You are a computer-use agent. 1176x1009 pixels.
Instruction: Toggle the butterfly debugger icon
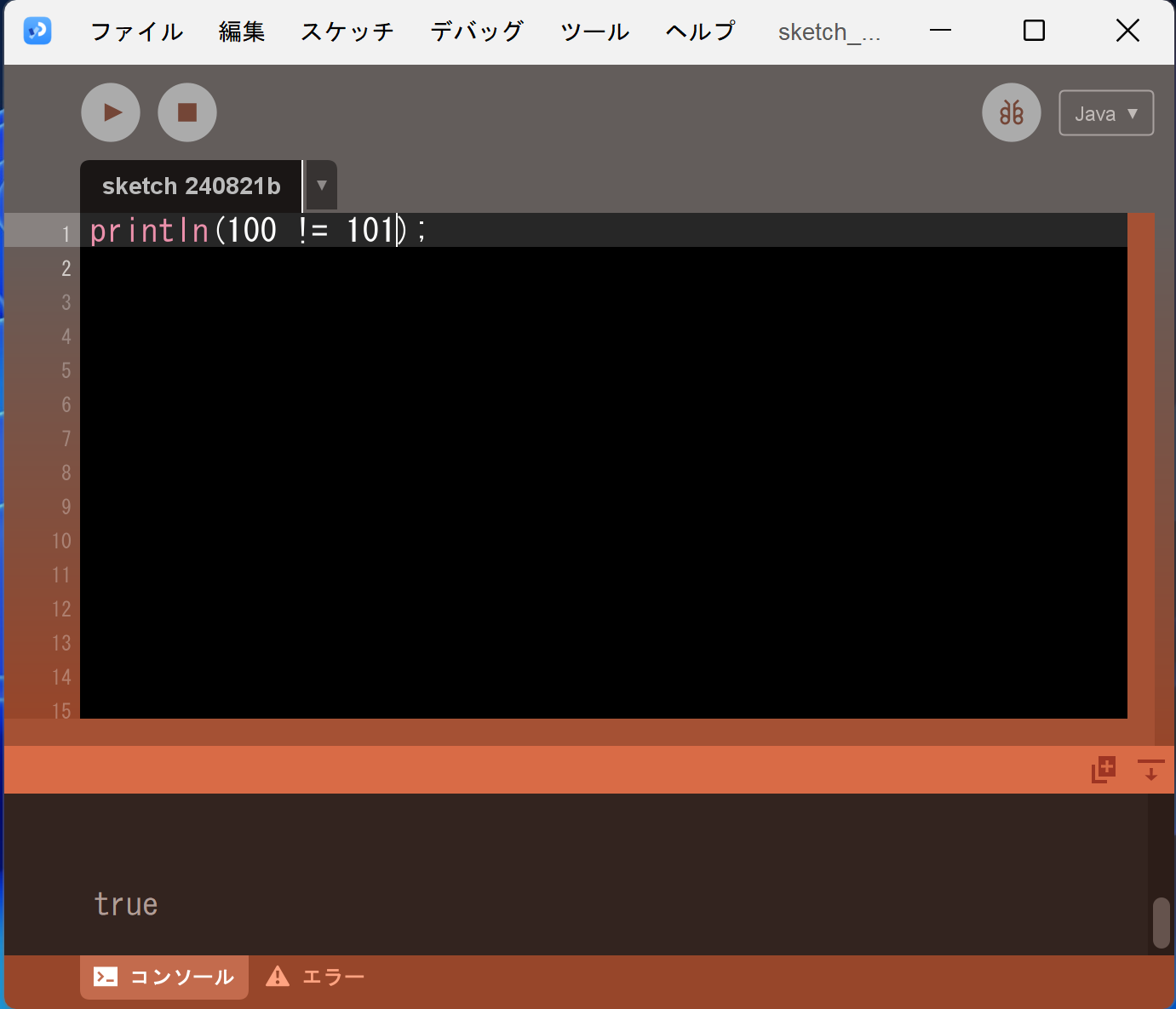[1012, 112]
